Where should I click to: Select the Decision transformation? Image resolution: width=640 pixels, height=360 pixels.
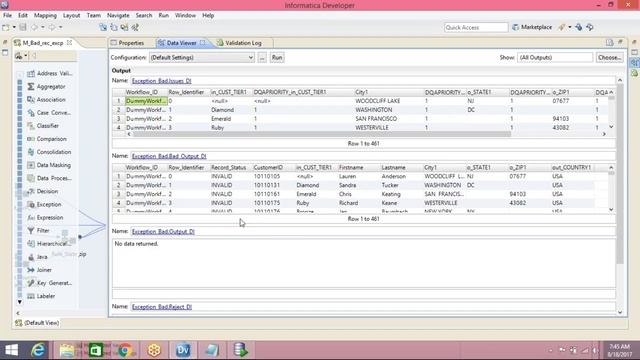click(x=42, y=191)
